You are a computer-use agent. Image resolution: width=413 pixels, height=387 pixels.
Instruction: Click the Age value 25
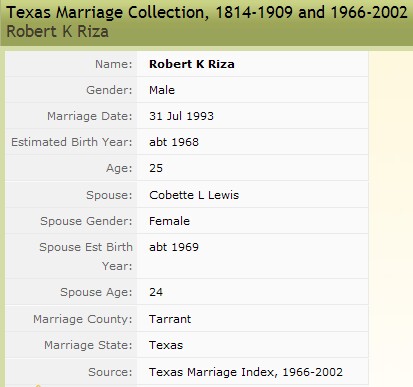156,168
